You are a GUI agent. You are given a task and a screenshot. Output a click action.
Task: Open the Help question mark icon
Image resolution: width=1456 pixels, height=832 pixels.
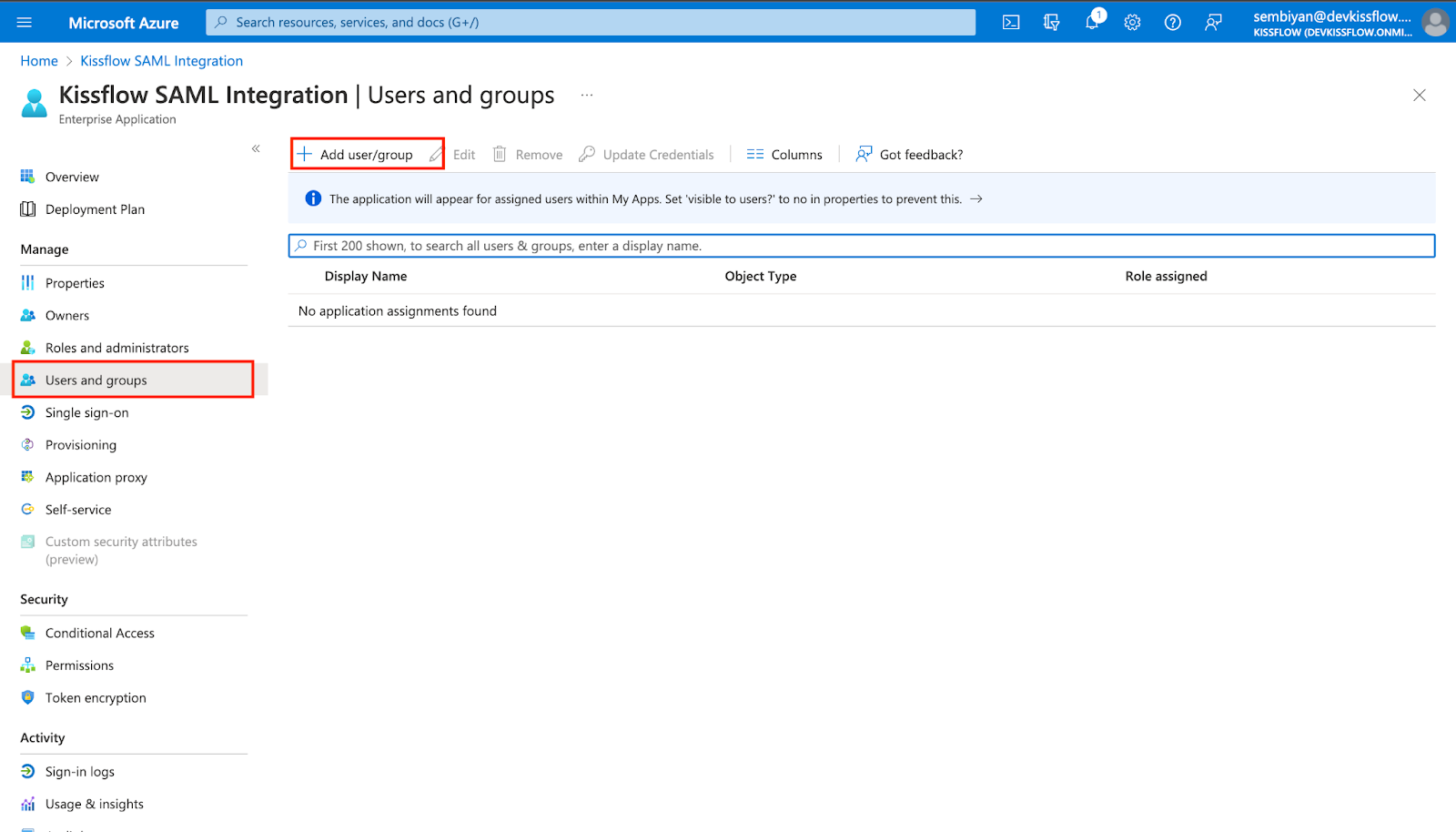click(1173, 23)
